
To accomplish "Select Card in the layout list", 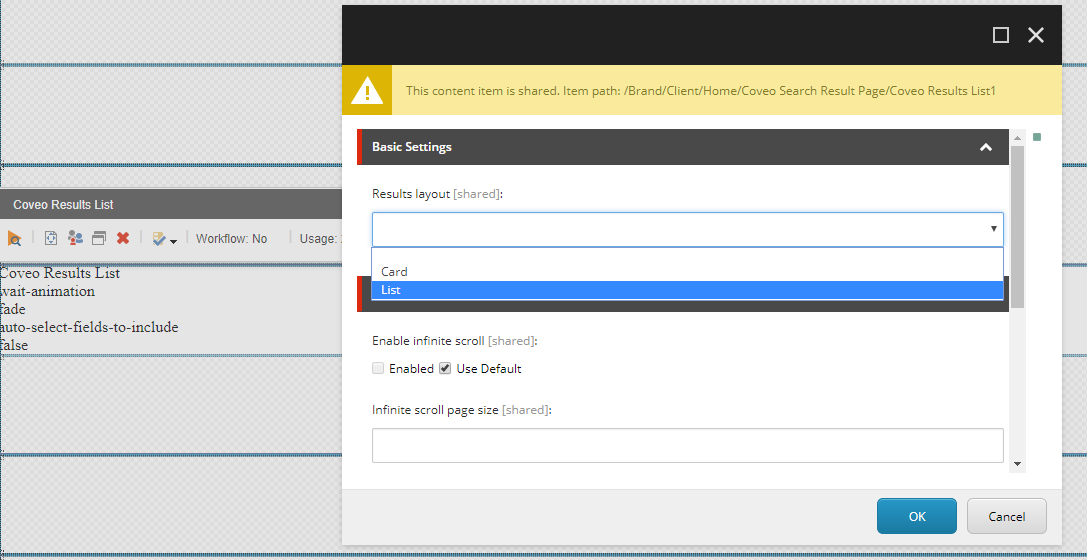I will point(688,272).
